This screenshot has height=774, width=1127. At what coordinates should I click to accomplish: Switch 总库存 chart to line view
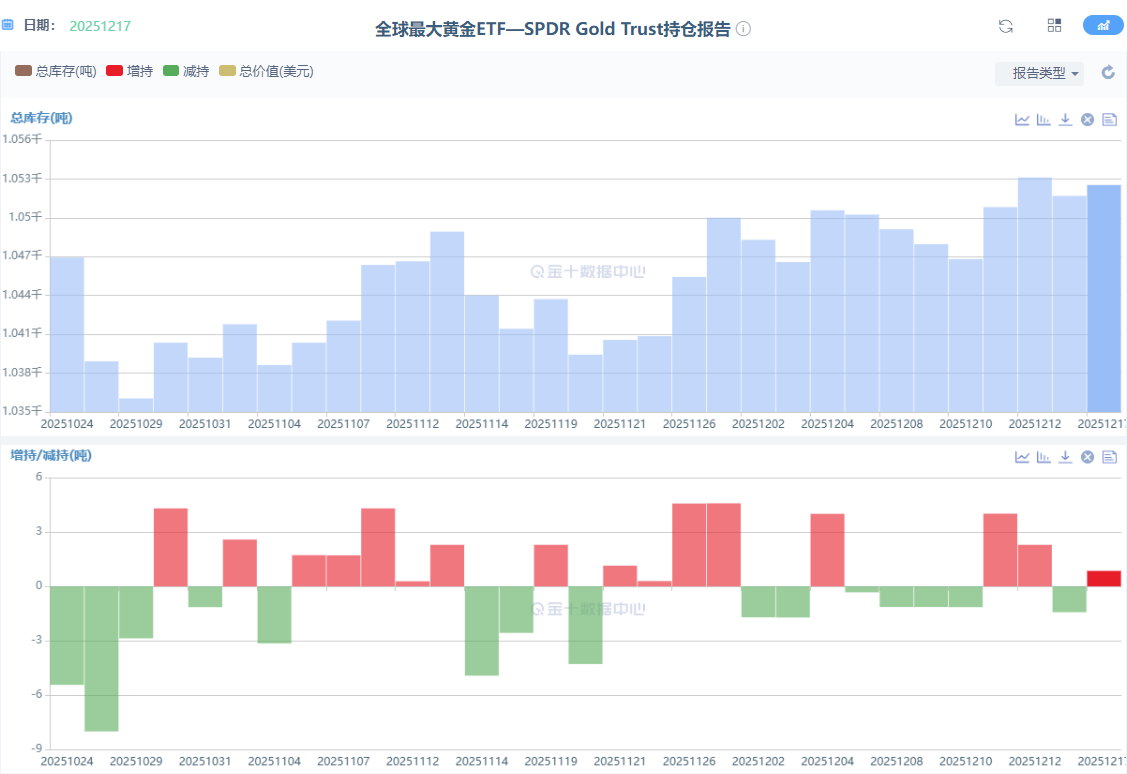1022,120
